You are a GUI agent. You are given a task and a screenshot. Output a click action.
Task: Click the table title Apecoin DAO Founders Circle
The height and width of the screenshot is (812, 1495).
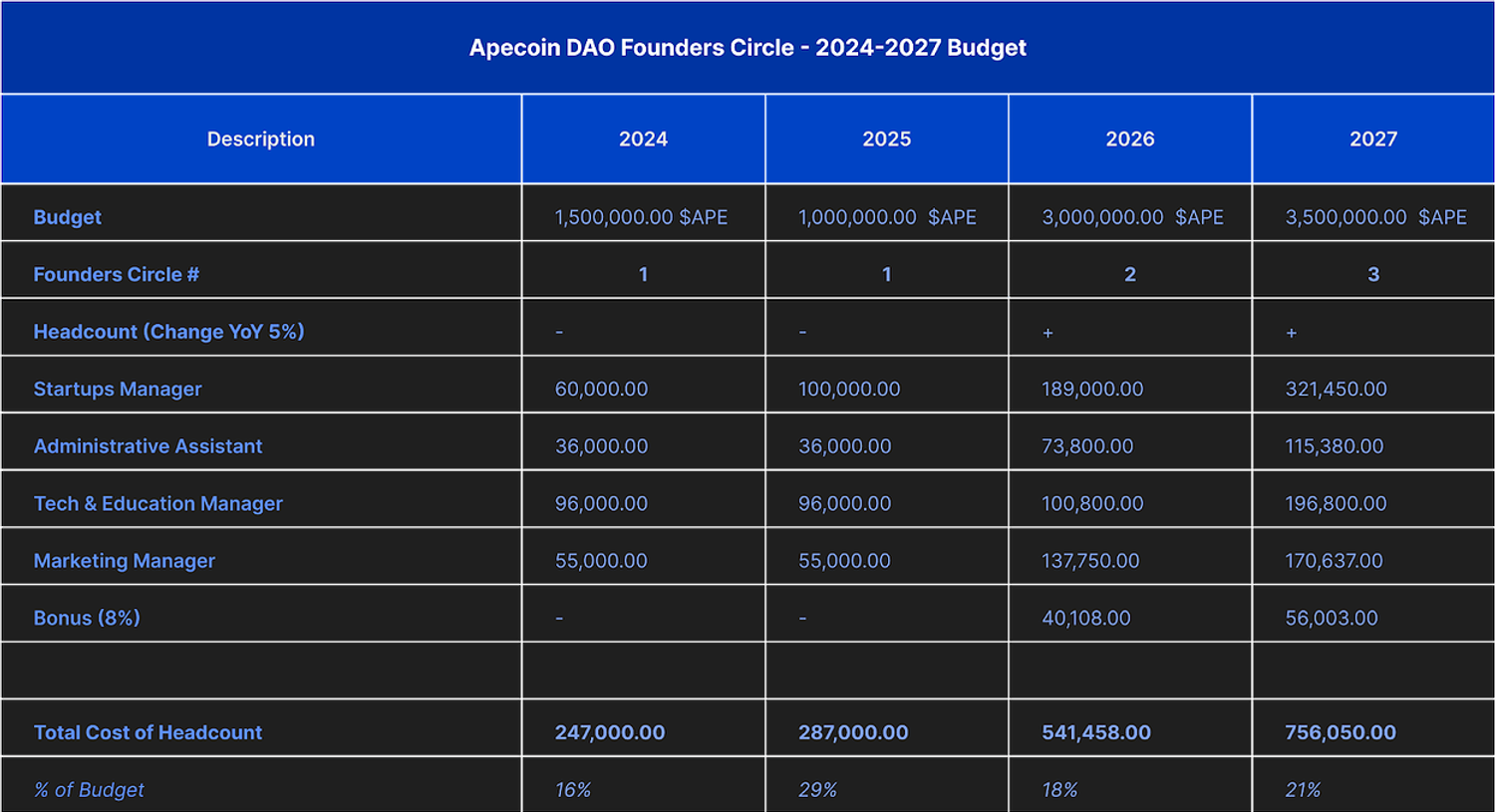click(747, 48)
